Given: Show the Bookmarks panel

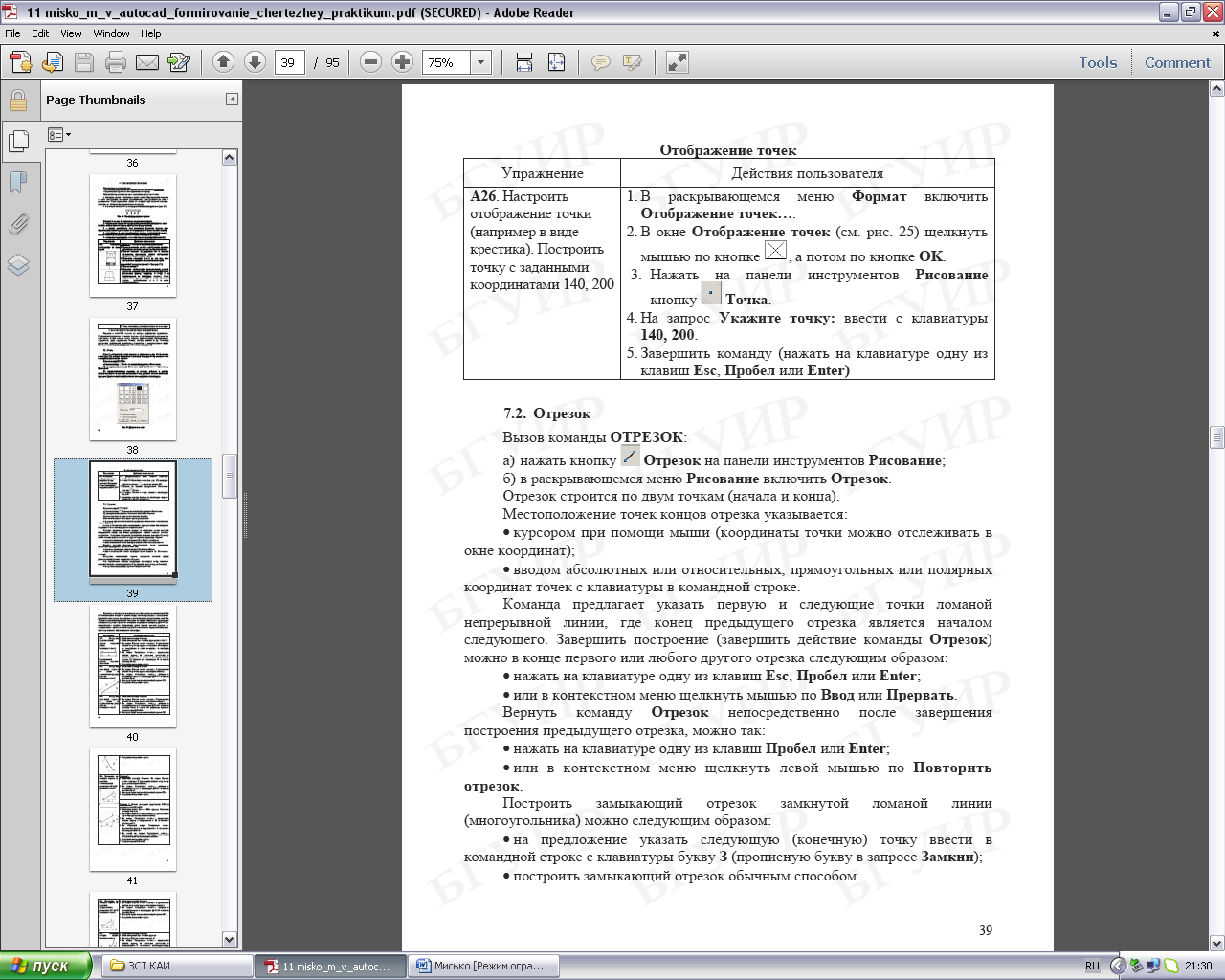Looking at the screenshot, I should (x=18, y=182).
